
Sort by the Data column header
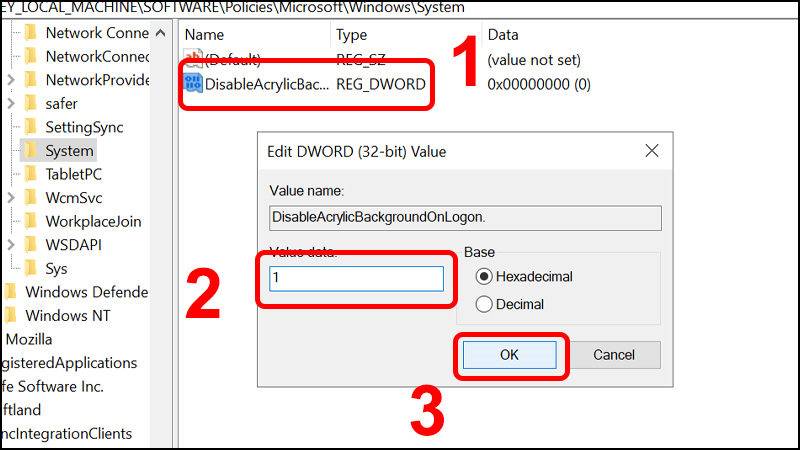point(503,35)
